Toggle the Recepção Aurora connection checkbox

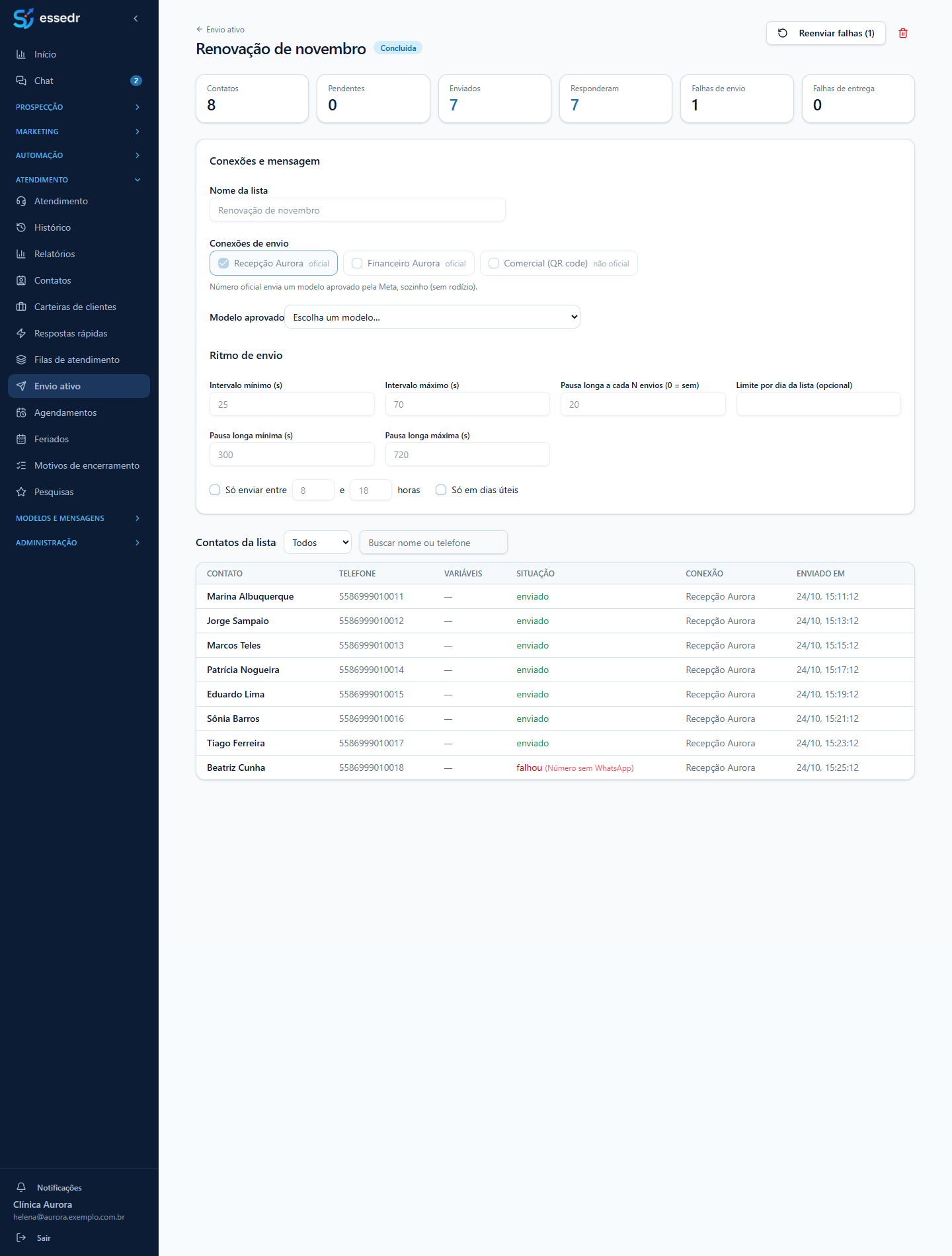click(223, 263)
